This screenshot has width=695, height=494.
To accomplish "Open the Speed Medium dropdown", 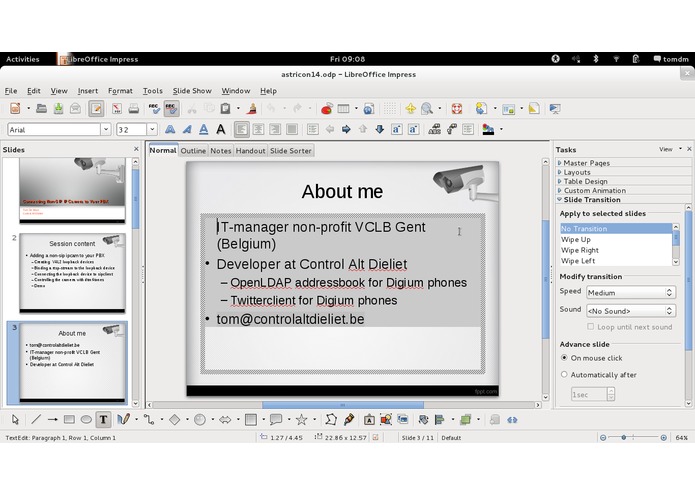I will pyautogui.click(x=631, y=292).
